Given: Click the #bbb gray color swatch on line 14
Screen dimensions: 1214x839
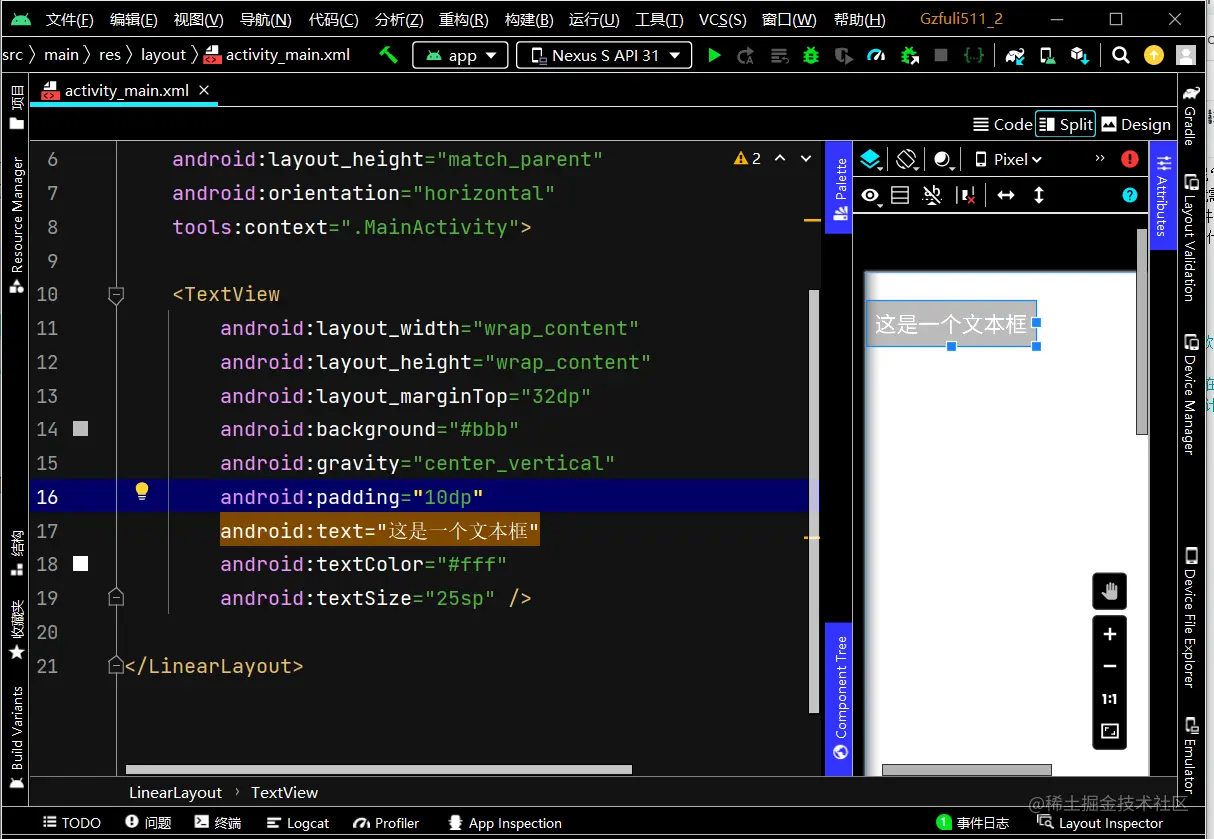Looking at the screenshot, I should (81, 429).
